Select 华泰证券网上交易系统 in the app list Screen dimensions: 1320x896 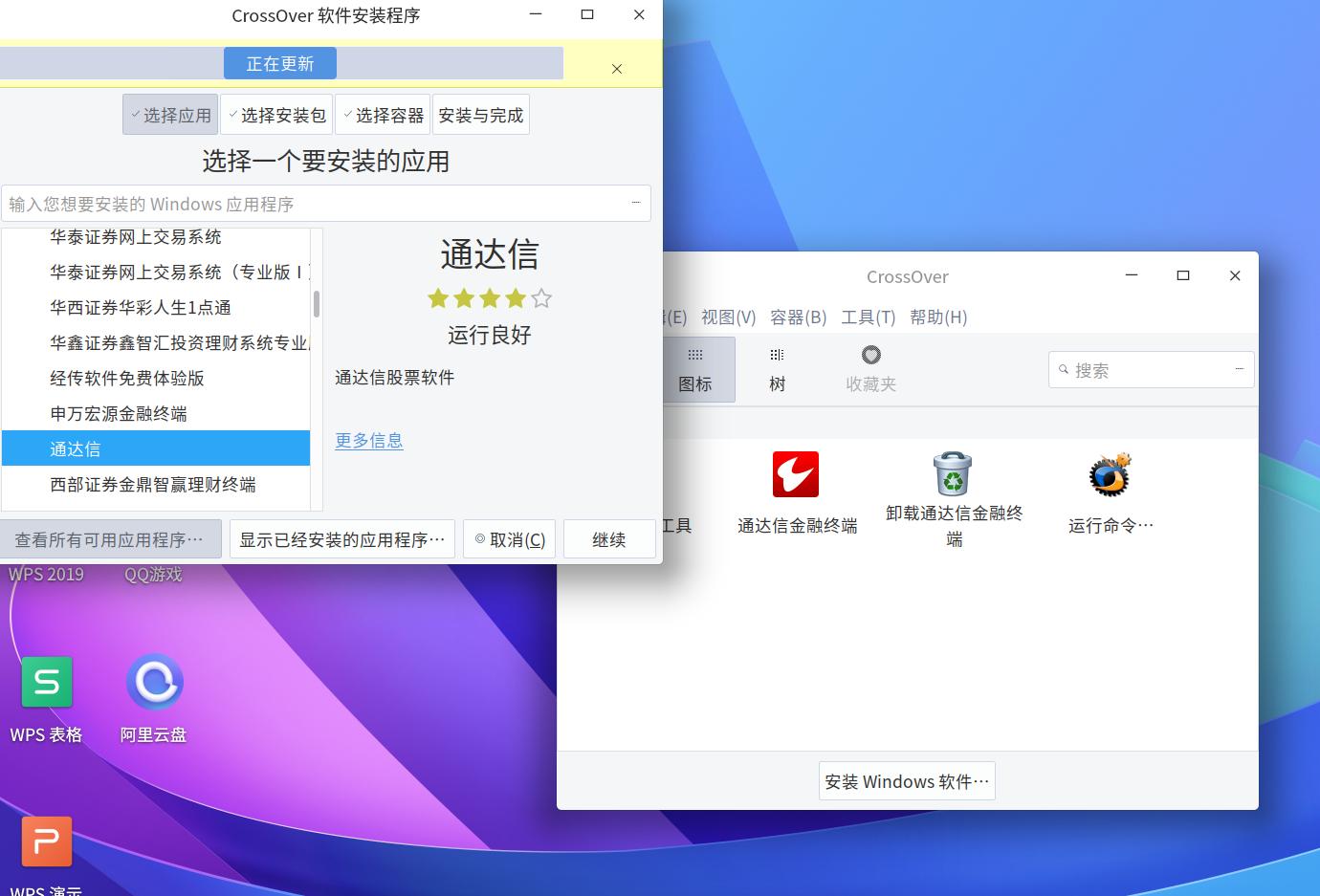point(136,236)
